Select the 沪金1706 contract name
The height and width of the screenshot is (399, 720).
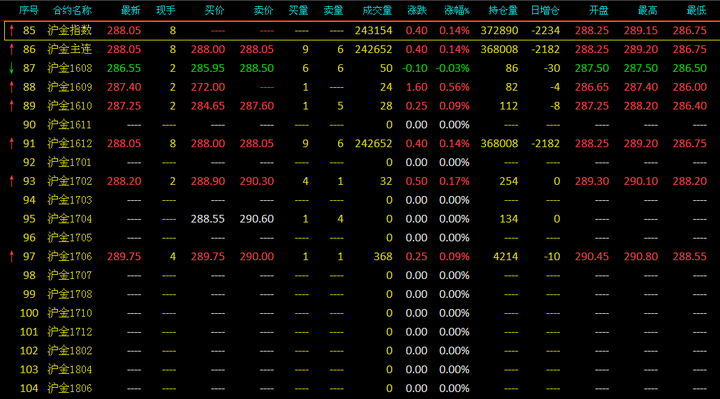pos(70,256)
